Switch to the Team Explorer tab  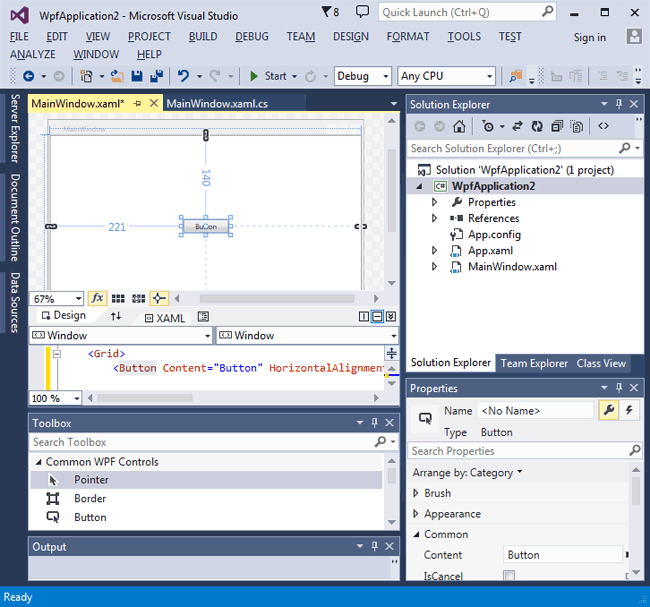point(534,363)
